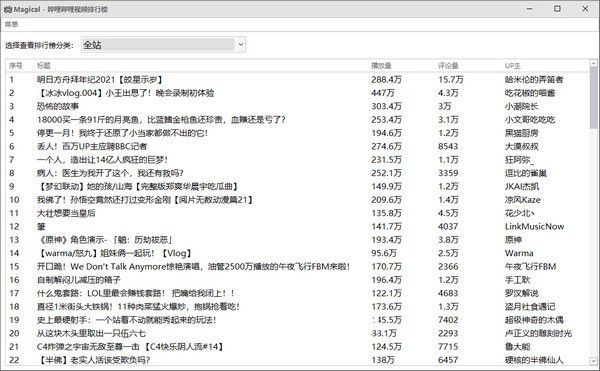Select row 从这块木头里取出一只伍六七
Viewport: 600px width, 371px height.
[298, 333]
